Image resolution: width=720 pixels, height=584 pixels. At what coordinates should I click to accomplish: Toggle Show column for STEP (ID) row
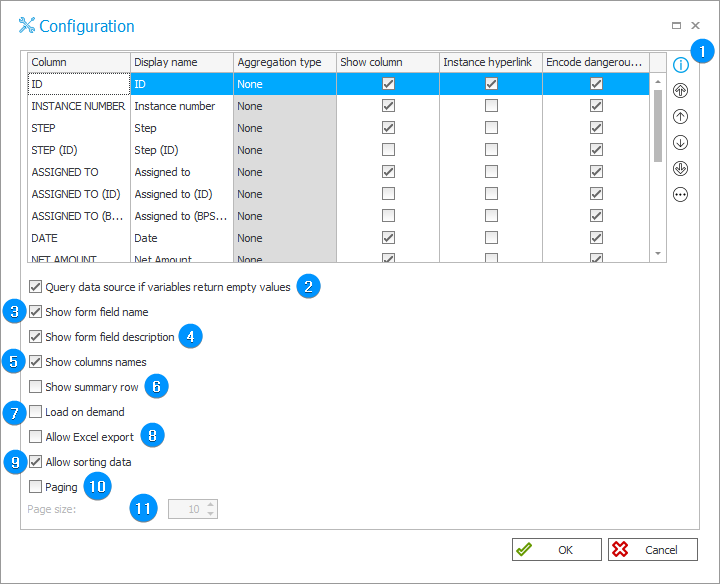pos(388,150)
